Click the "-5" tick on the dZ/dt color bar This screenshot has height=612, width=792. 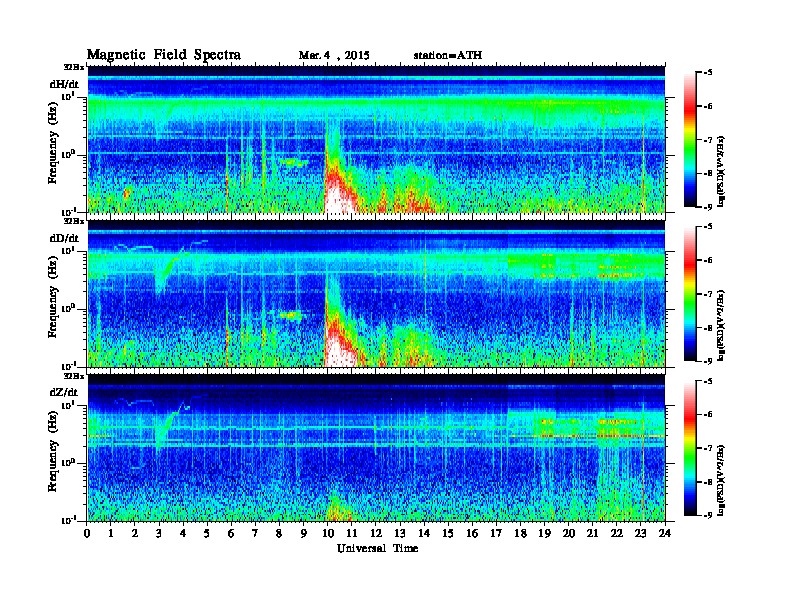[x=707, y=381]
